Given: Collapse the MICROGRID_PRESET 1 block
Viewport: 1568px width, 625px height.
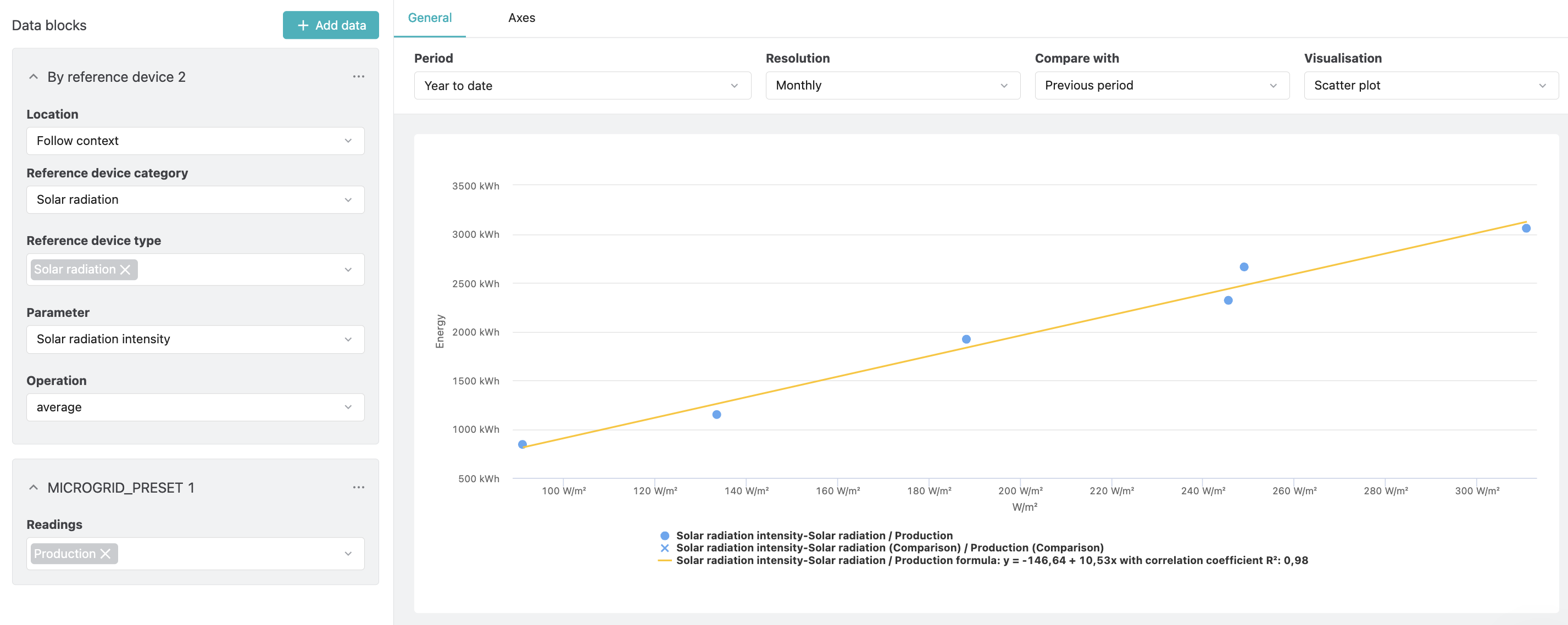Looking at the screenshot, I should pyautogui.click(x=34, y=488).
